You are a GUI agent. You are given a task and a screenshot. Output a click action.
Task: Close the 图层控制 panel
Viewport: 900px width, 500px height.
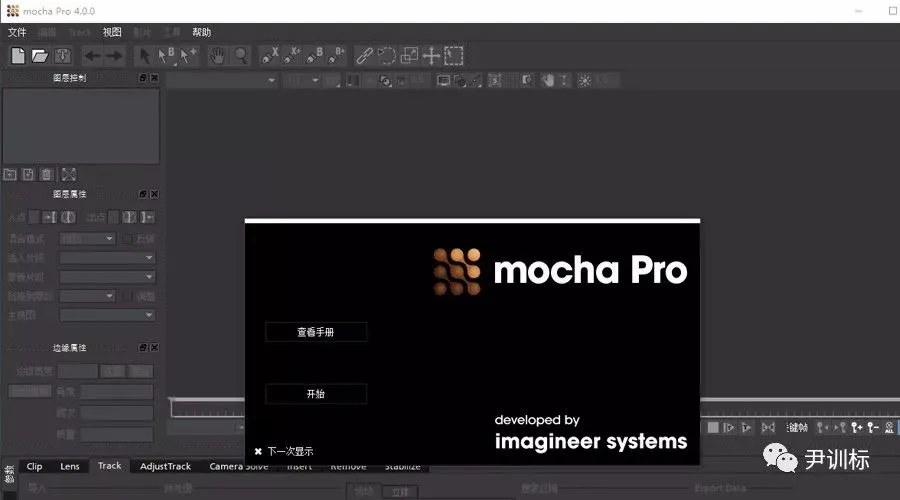154,77
